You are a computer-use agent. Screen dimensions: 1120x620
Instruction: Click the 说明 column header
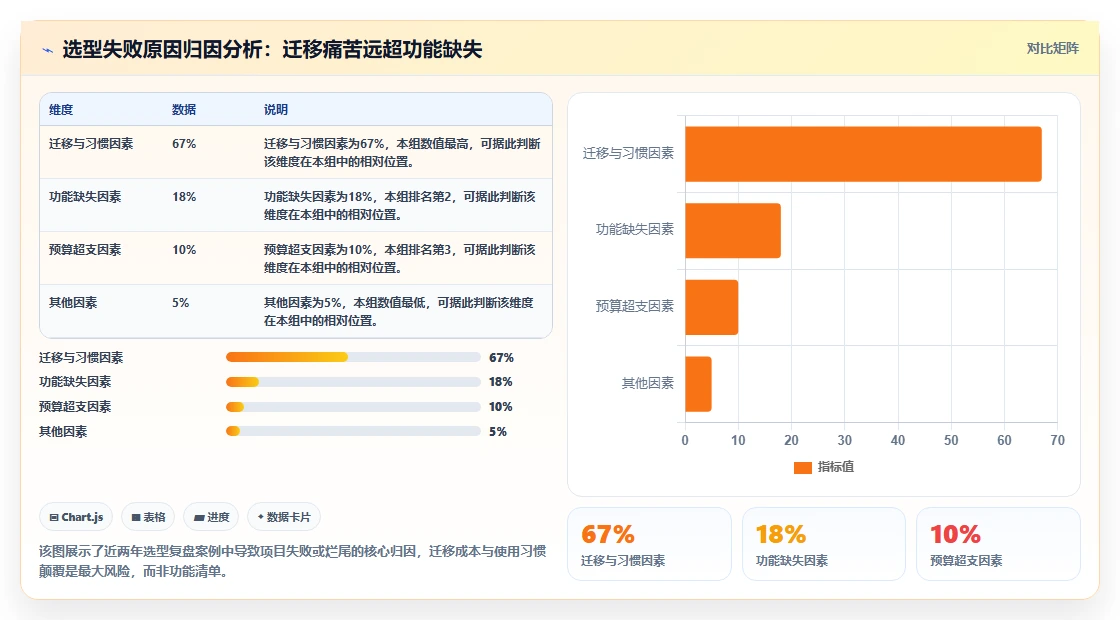point(276,109)
